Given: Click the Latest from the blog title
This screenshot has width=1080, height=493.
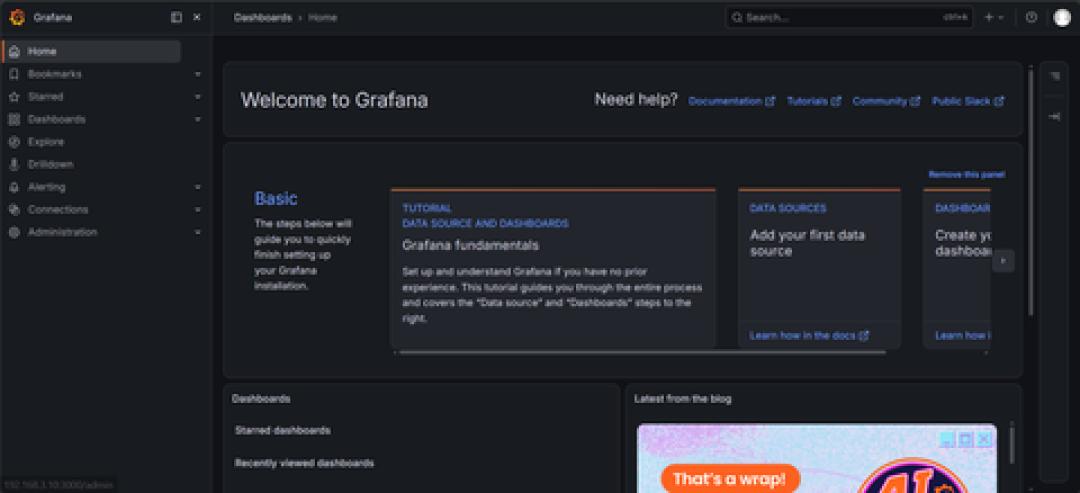Looking at the screenshot, I should (683, 399).
